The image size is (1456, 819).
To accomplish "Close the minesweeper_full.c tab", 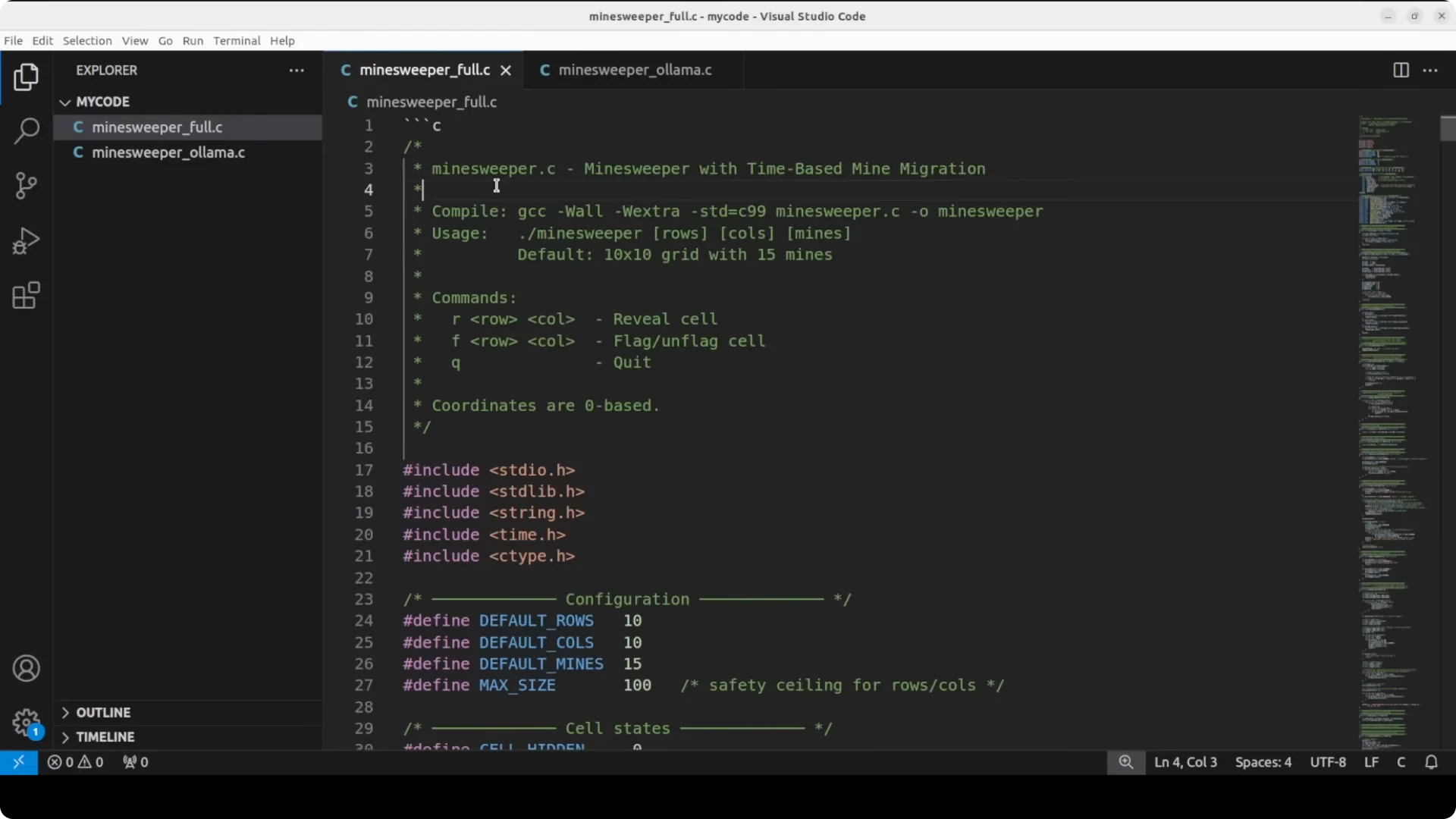I will [506, 71].
